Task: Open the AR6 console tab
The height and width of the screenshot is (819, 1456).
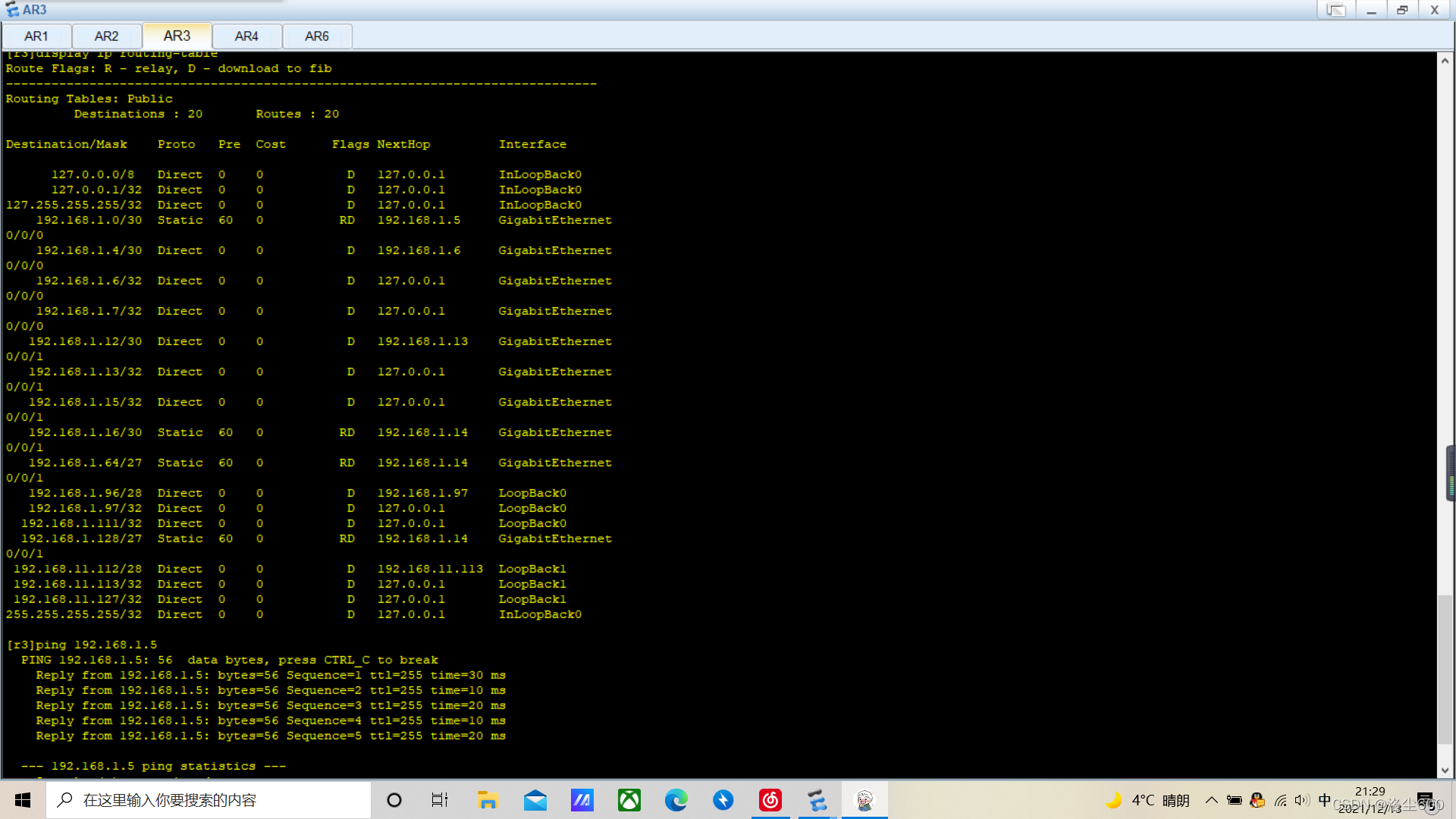Action: pos(316,36)
